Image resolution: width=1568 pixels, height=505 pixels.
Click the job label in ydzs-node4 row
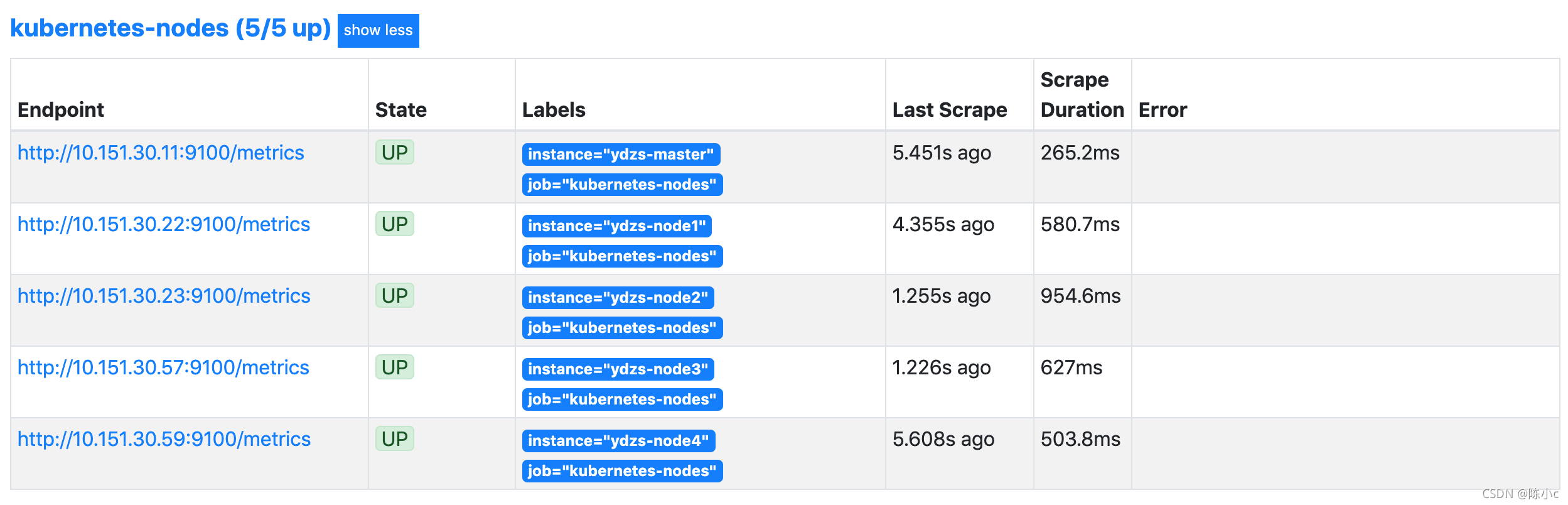click(622, 471)
